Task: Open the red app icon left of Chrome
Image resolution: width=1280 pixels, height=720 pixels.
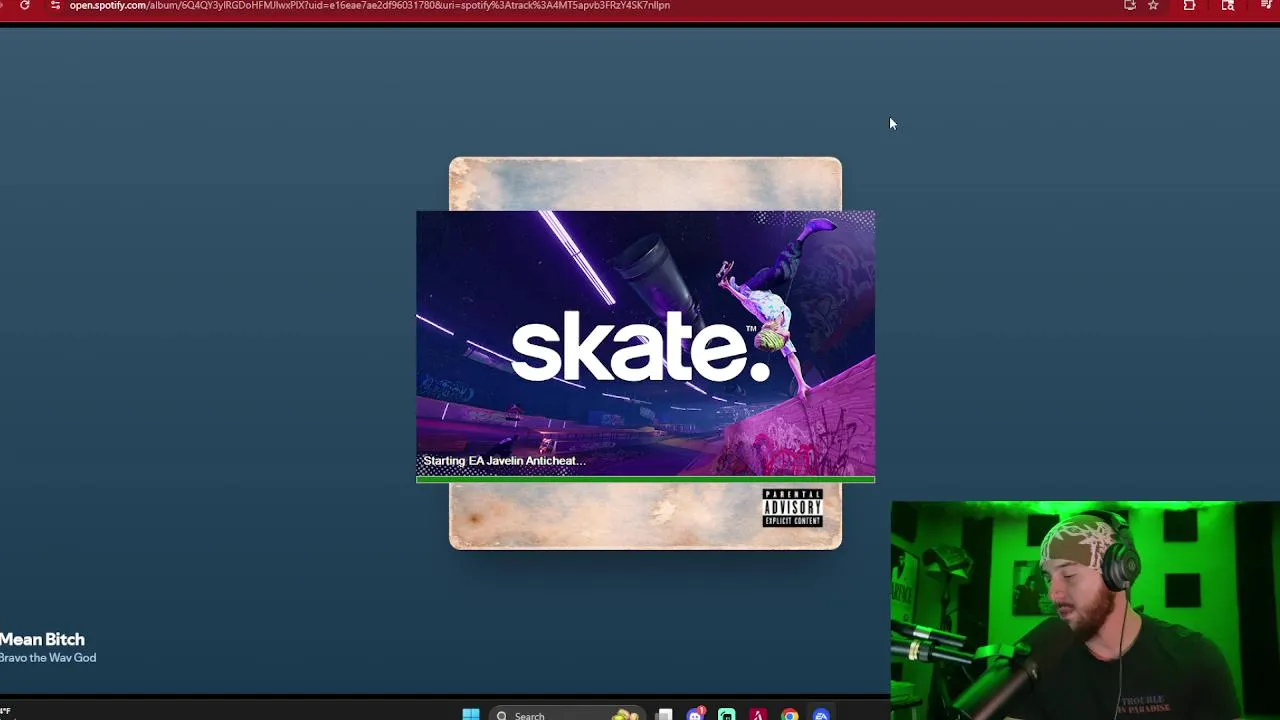Action: click(758, 714)
